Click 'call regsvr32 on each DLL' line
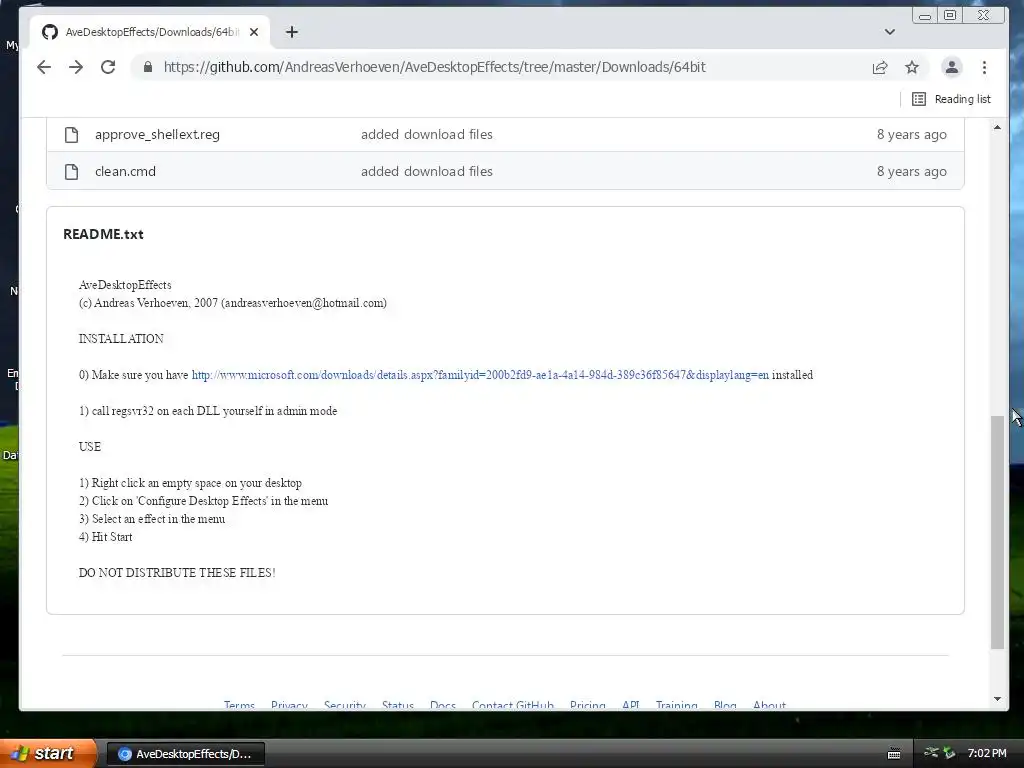The height and width of the screenshot is (768, 1024). 208,411
